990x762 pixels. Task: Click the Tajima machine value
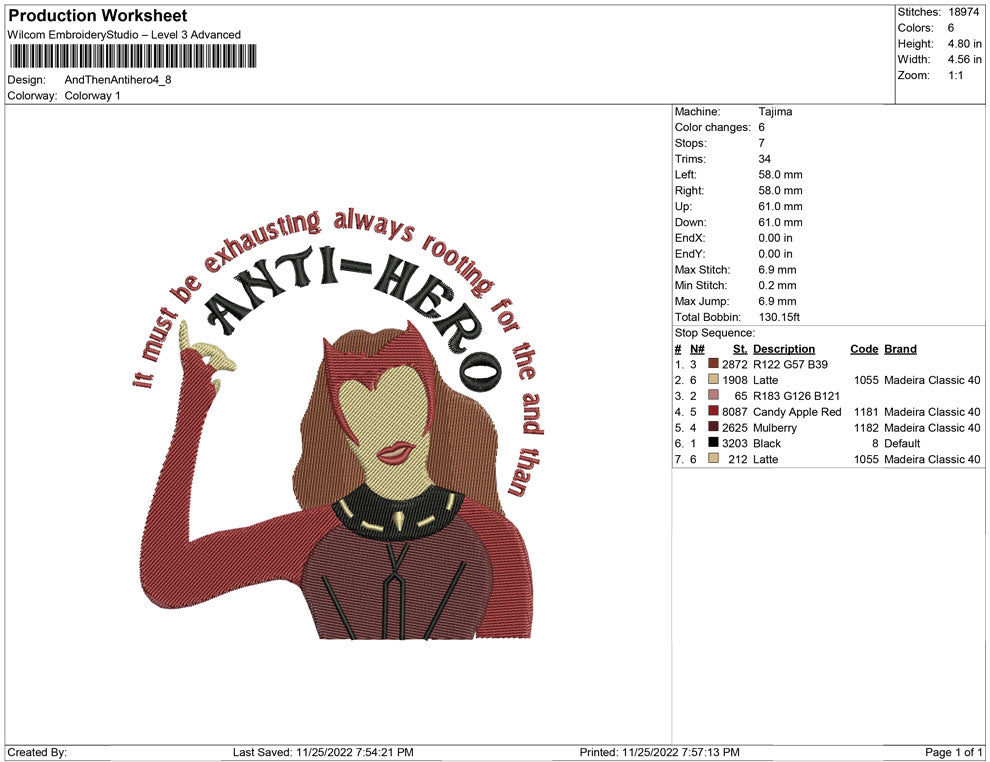point(775,112)
